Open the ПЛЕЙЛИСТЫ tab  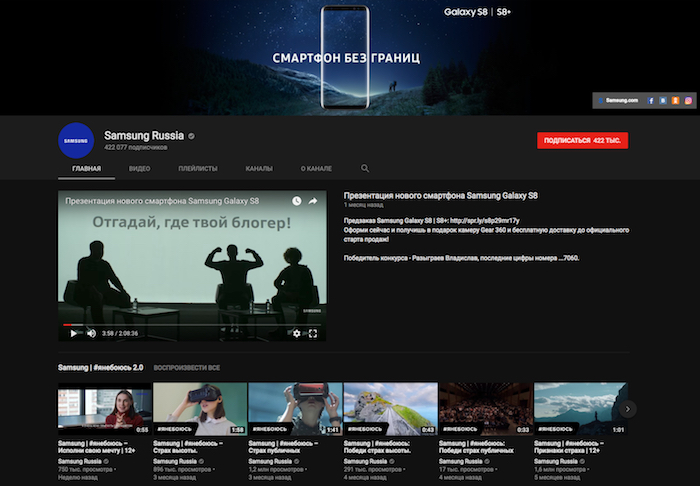(198, 169)
